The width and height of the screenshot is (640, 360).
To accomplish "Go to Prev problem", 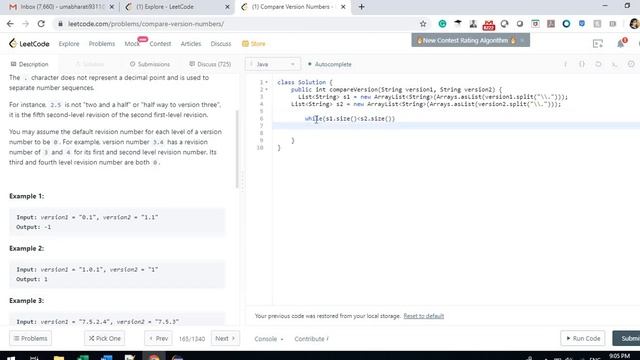I will pyautogui.click(x=158, y=338).
